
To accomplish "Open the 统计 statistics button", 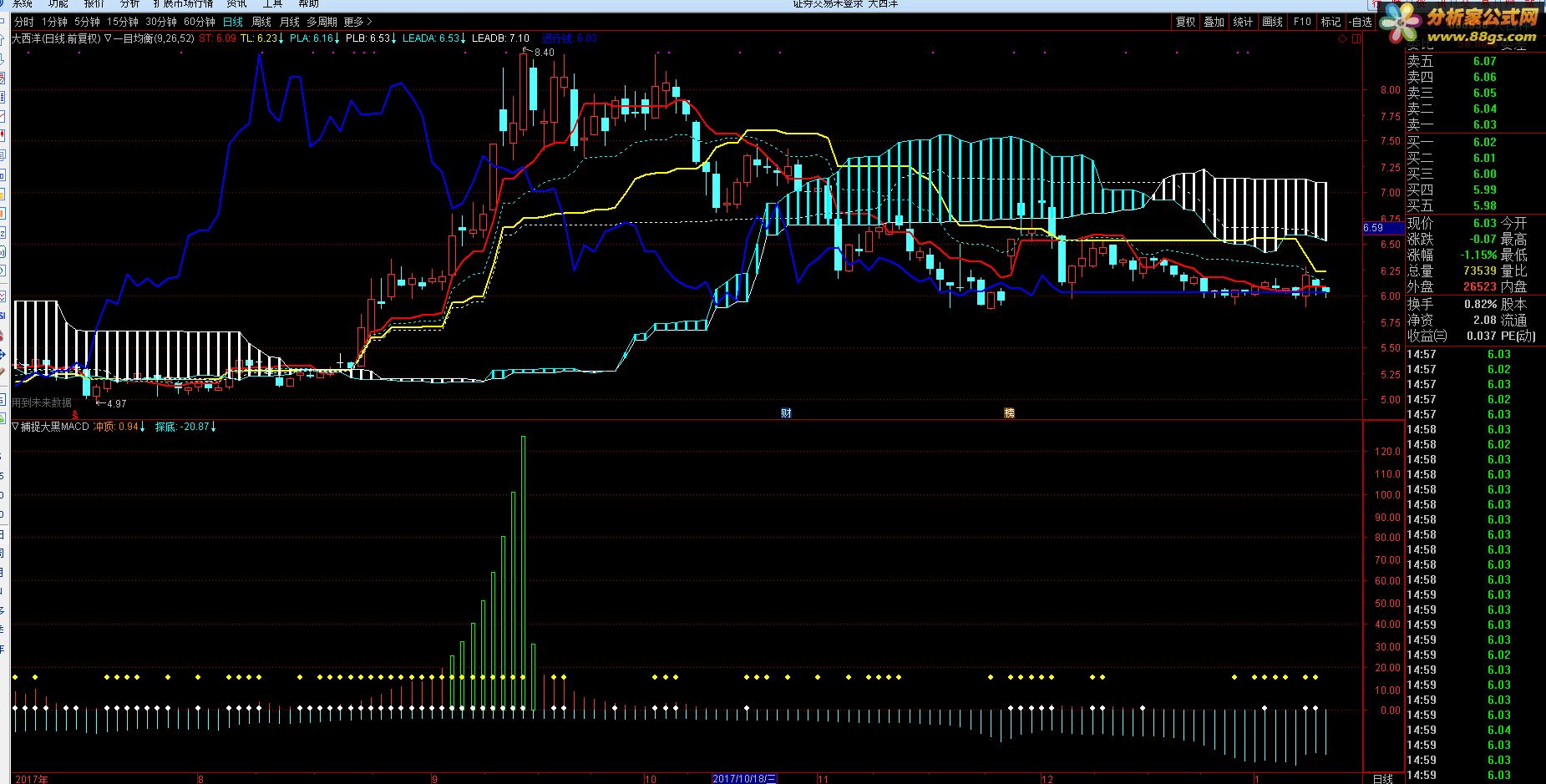I will 1243,22.
